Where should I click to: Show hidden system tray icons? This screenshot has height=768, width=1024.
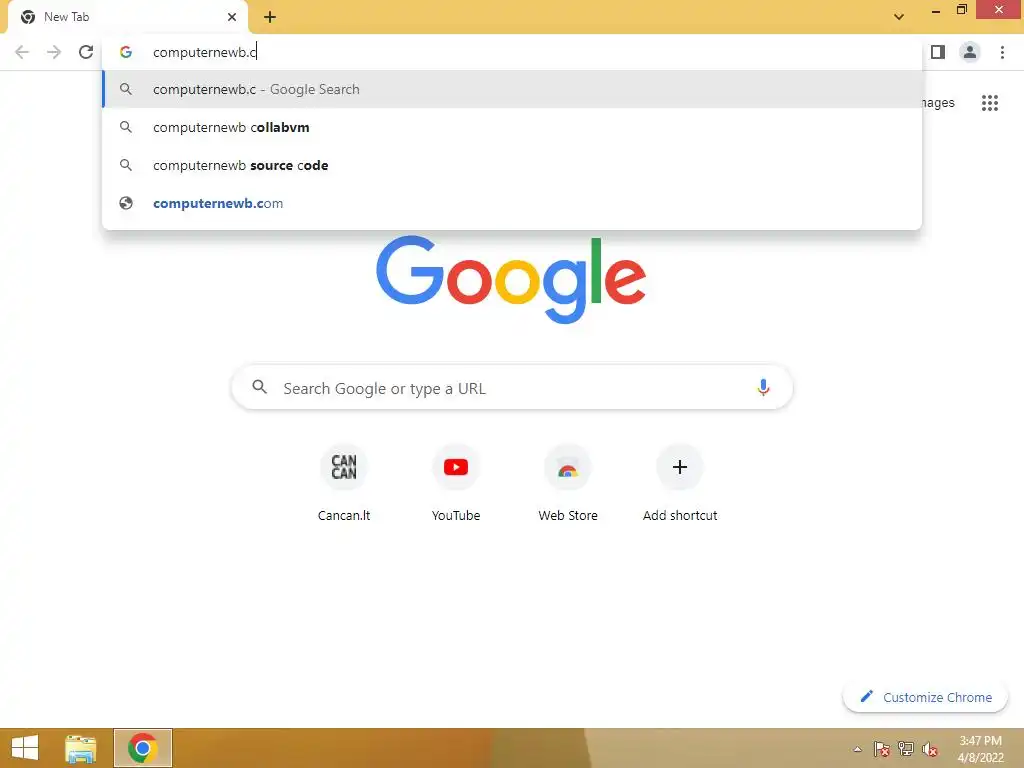click(857, 749)
